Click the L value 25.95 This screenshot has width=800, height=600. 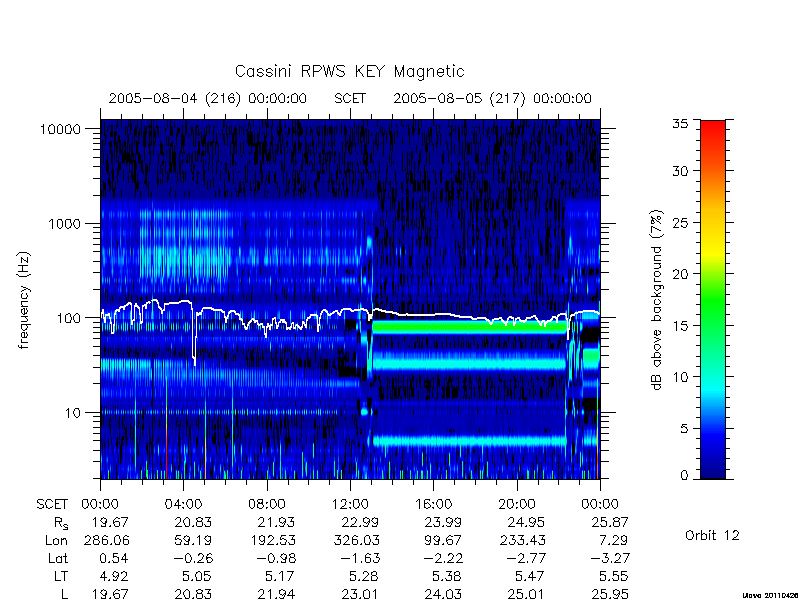click(x=610, y=594)
